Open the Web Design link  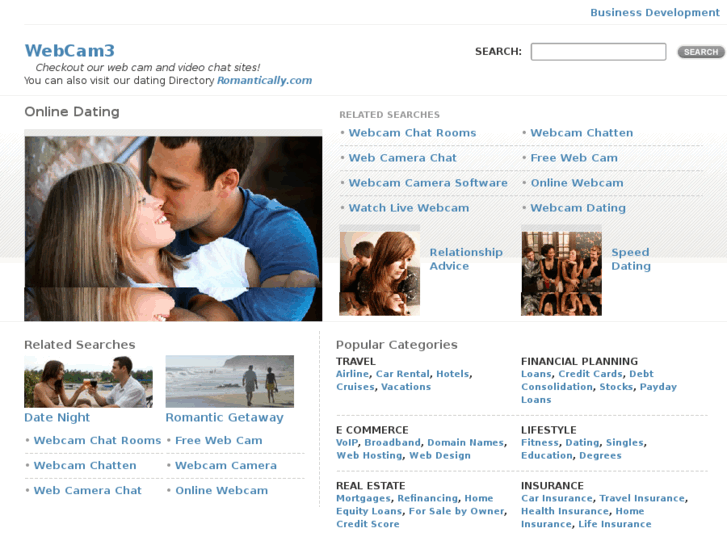click(x=440, y=455)
